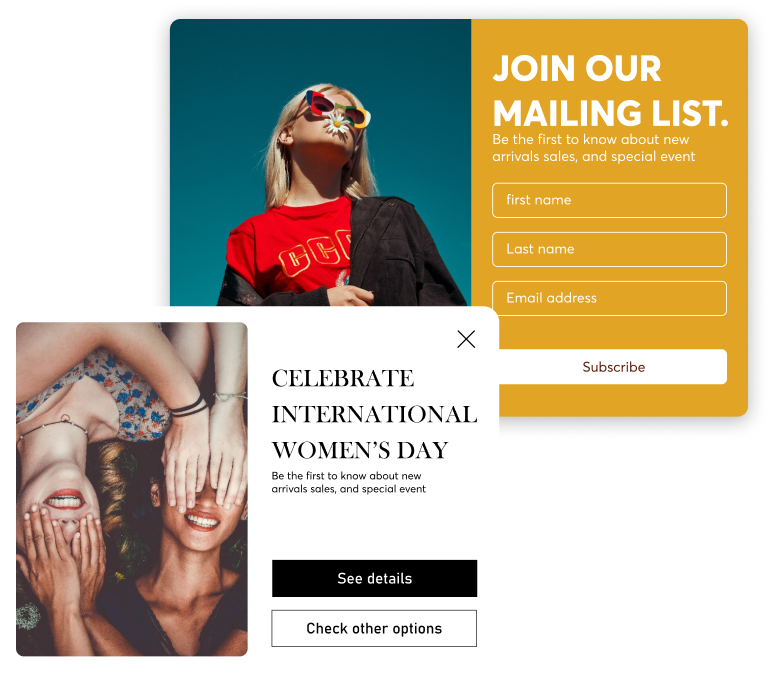The height and width of the screenshot is (673, 770).
Task: Click the colorful sunglasses on the woman
Action: point(337,108)
